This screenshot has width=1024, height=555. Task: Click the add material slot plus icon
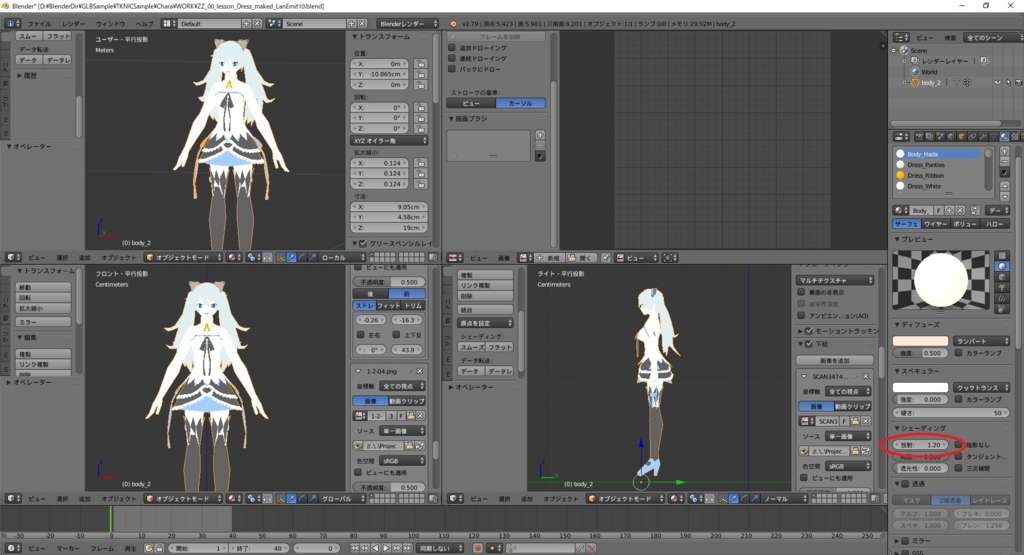pyautogui.click(x=1004, y=151)
